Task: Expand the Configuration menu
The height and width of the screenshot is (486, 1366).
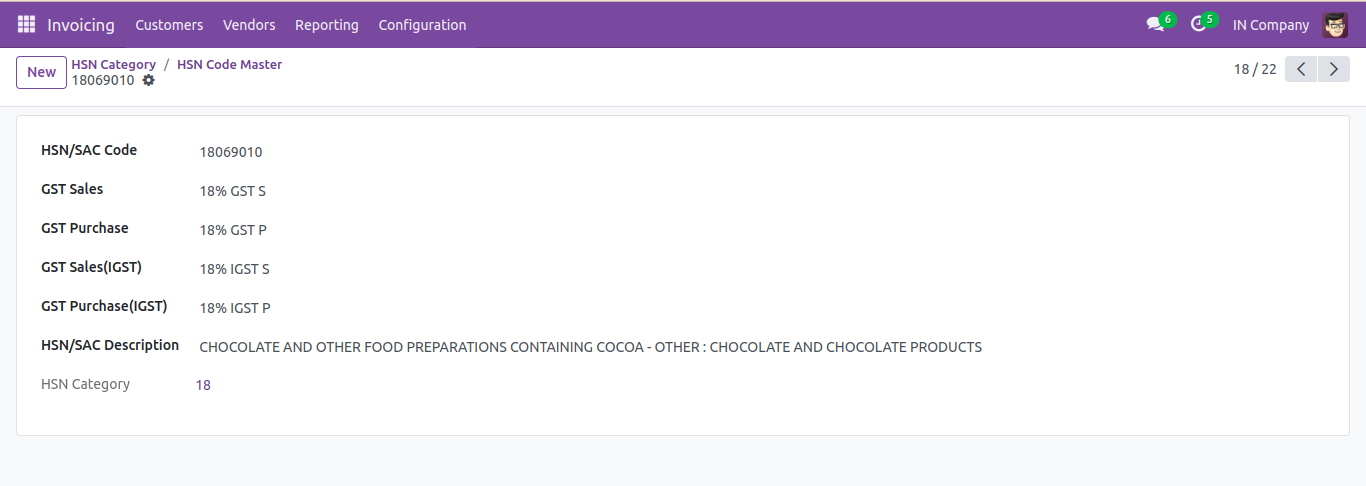Action: [422, 25]
